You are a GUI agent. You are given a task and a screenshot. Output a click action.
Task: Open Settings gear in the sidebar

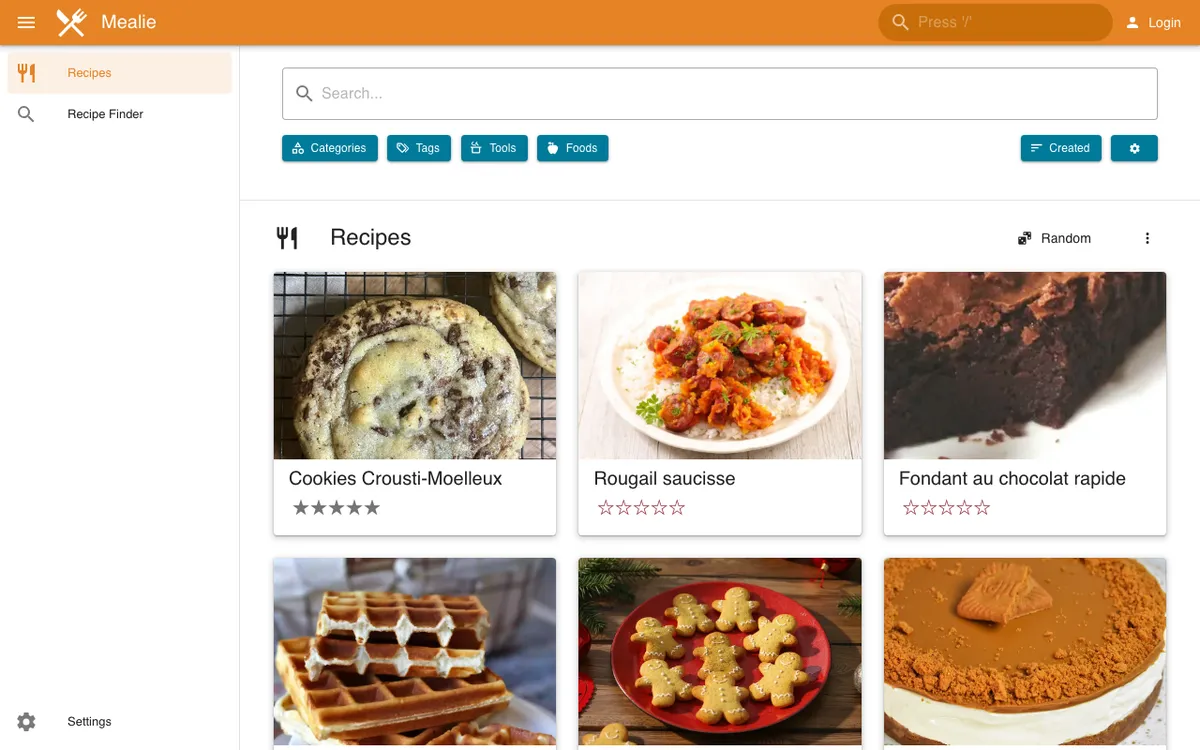click(x=26, y=721)
